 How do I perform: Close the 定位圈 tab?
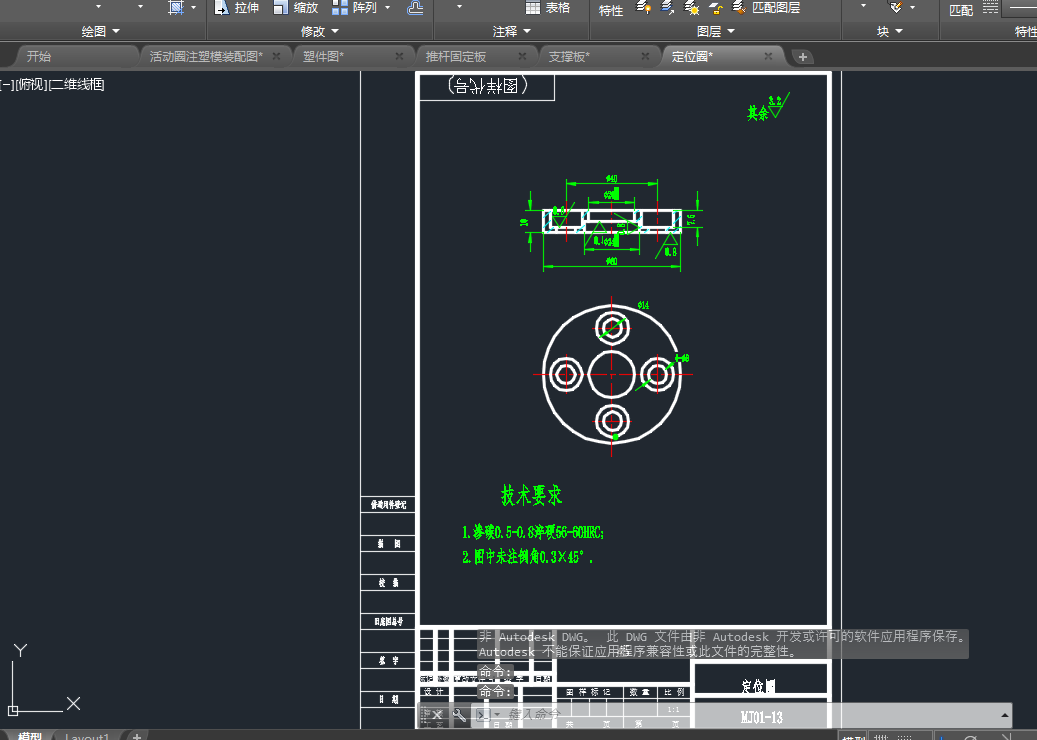point(768,56)
